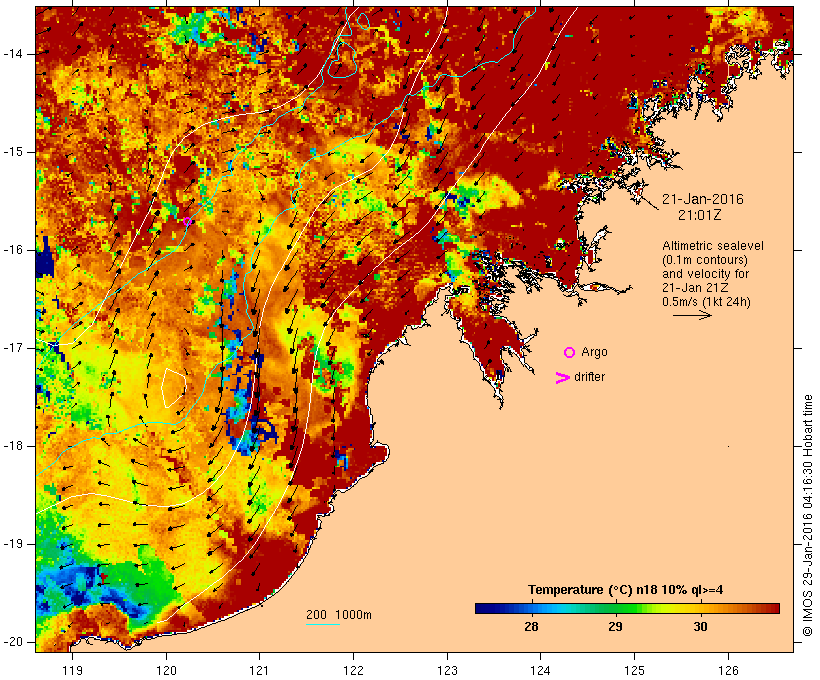The image size is (820, 680).
Task: Click the temperature color bar
Action: (x=628, y=608)
